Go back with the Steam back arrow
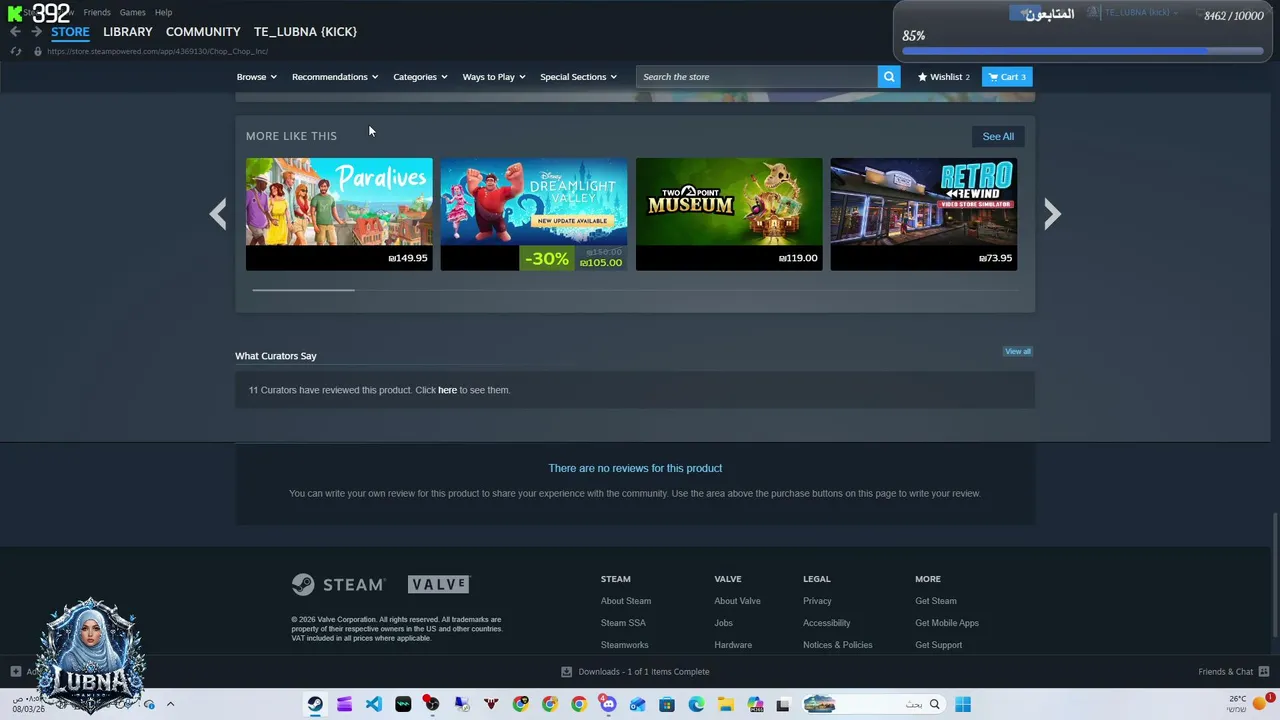Screen dimensions: 1280x720 click(x=15, y=32)
